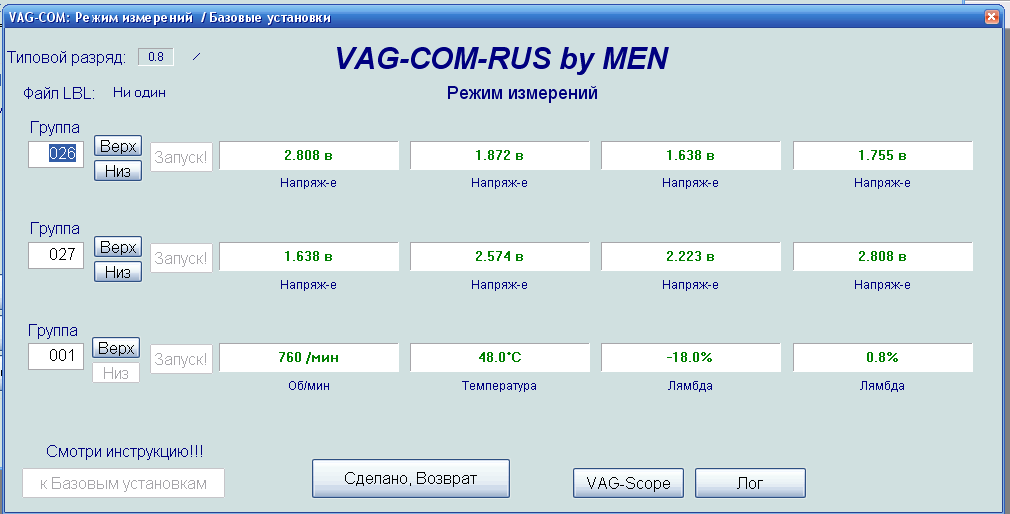Open VAG-Scope
1010x514 pixels.
[628, 483]
